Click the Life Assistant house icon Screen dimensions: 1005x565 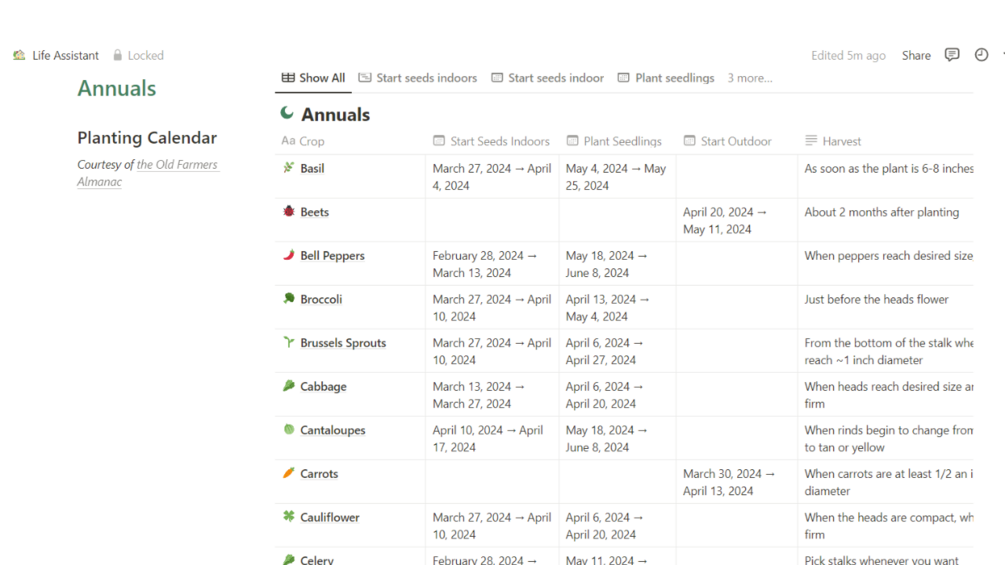[x=19, y=56]
